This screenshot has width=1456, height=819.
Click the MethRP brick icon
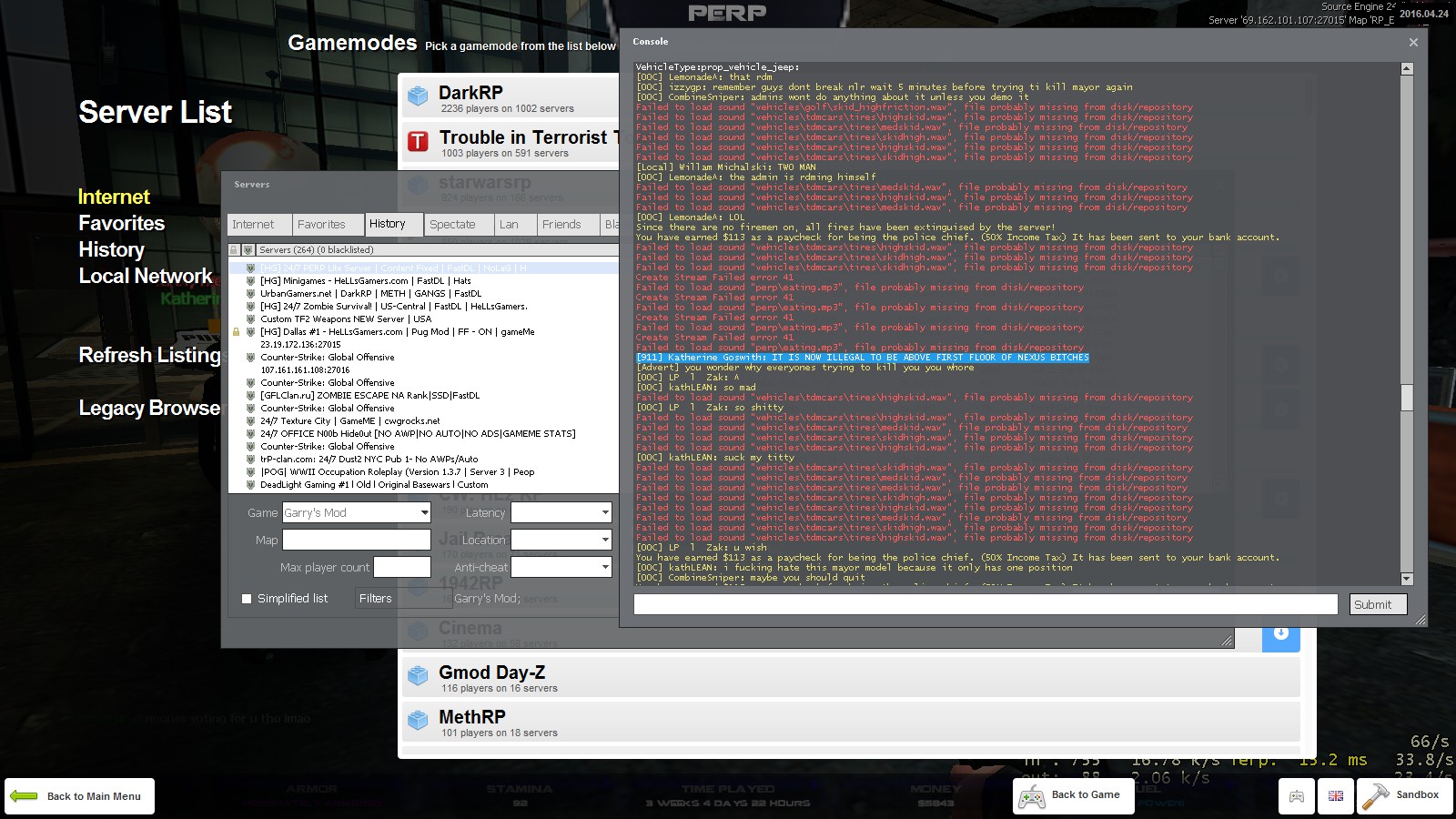tap(418, 720)
